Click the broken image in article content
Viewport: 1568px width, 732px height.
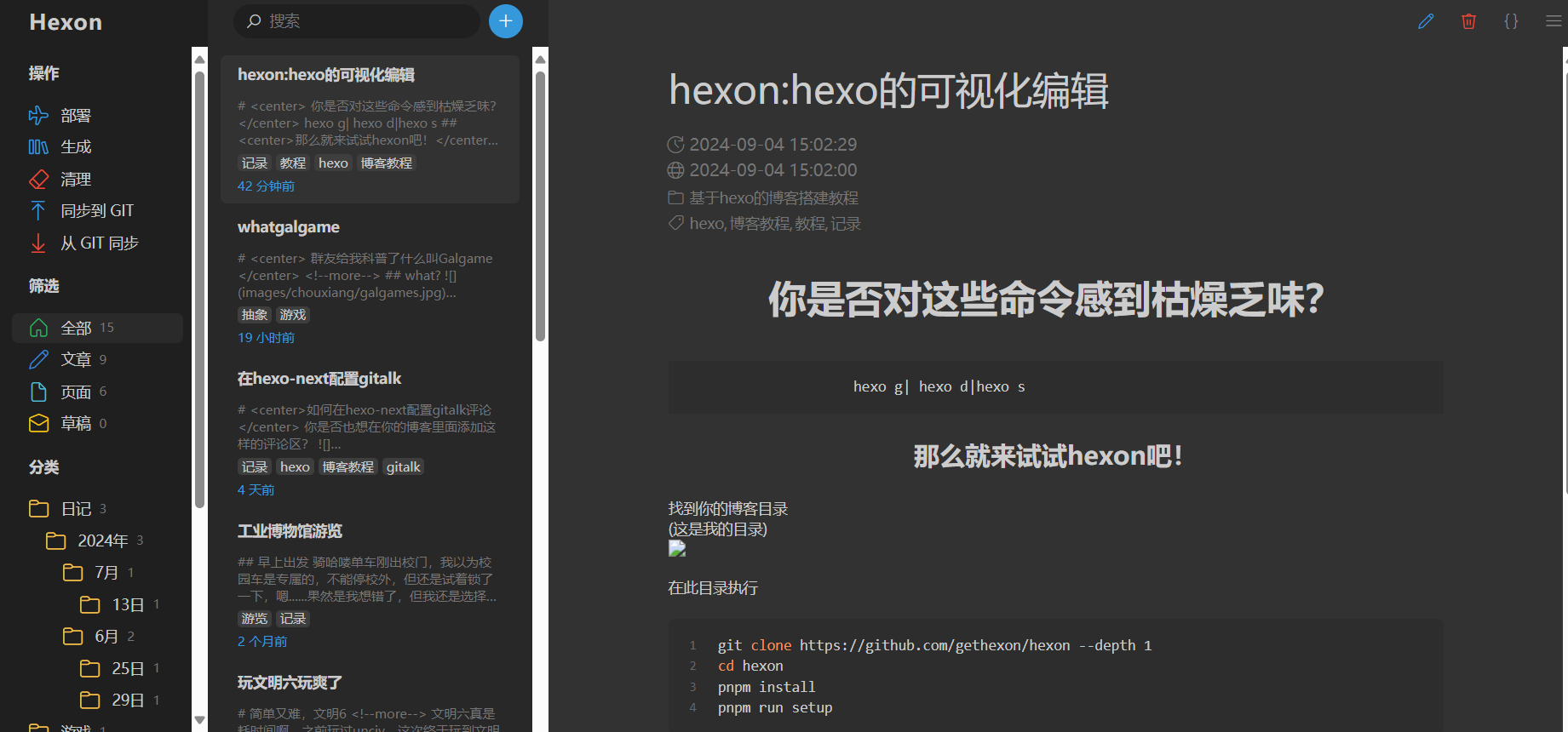point(677,549)
